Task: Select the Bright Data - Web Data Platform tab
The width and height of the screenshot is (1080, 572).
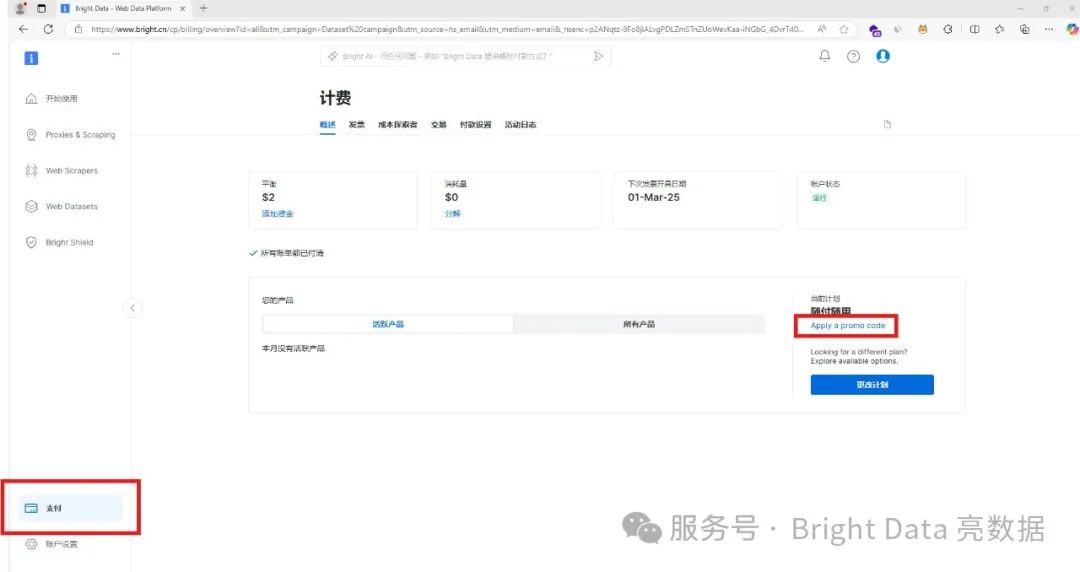Action: click(123, 8)
